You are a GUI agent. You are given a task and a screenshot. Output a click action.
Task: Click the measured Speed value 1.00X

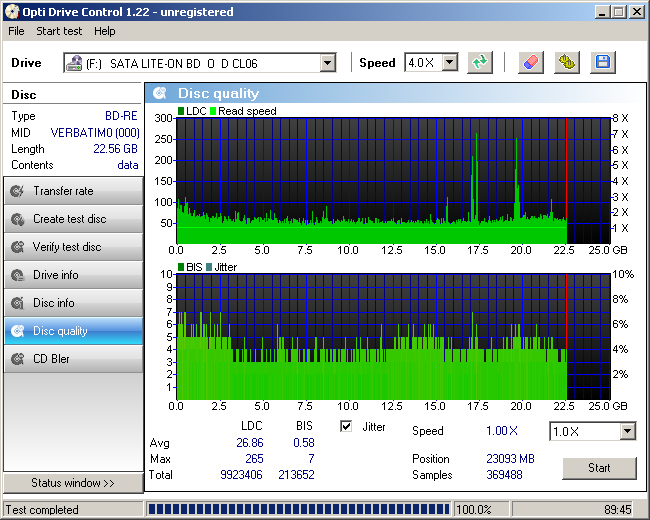coord(502,431)
